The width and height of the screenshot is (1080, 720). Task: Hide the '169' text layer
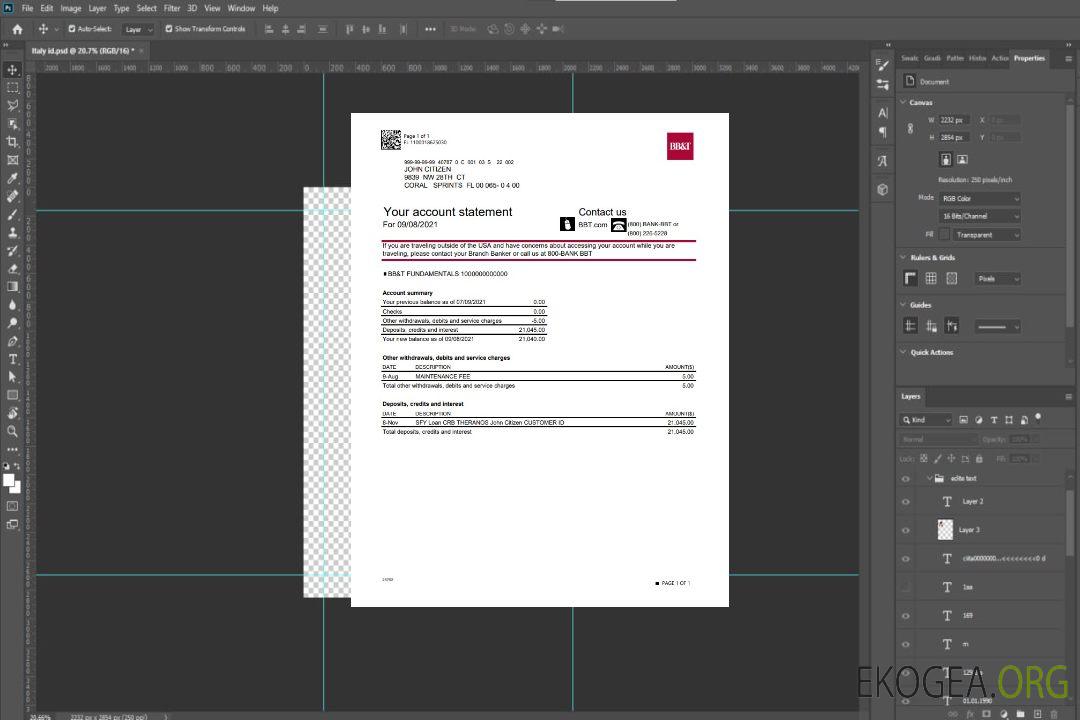(x=906, y=616)
